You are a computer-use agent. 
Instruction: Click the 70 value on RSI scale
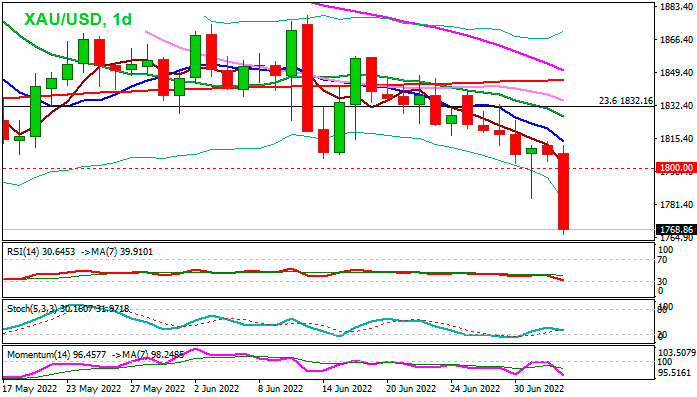662,260
